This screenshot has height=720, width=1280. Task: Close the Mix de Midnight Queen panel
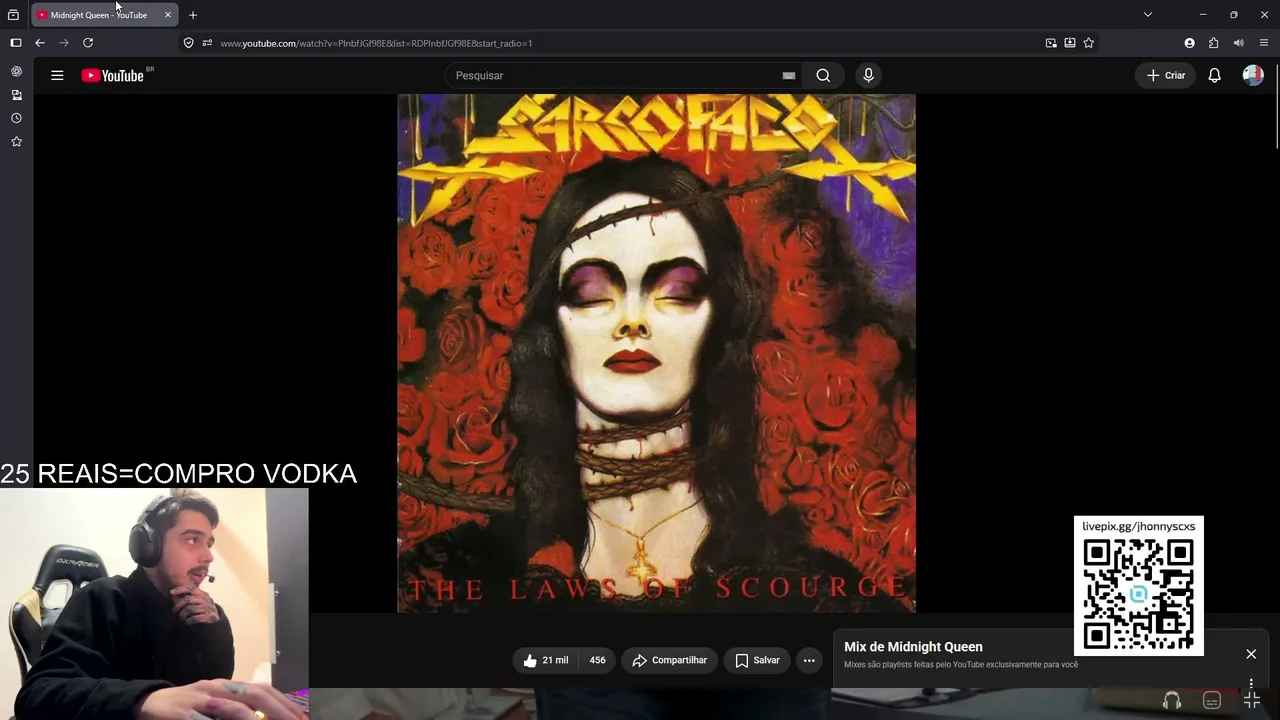pyautogui.click(x=1251, y=654)
